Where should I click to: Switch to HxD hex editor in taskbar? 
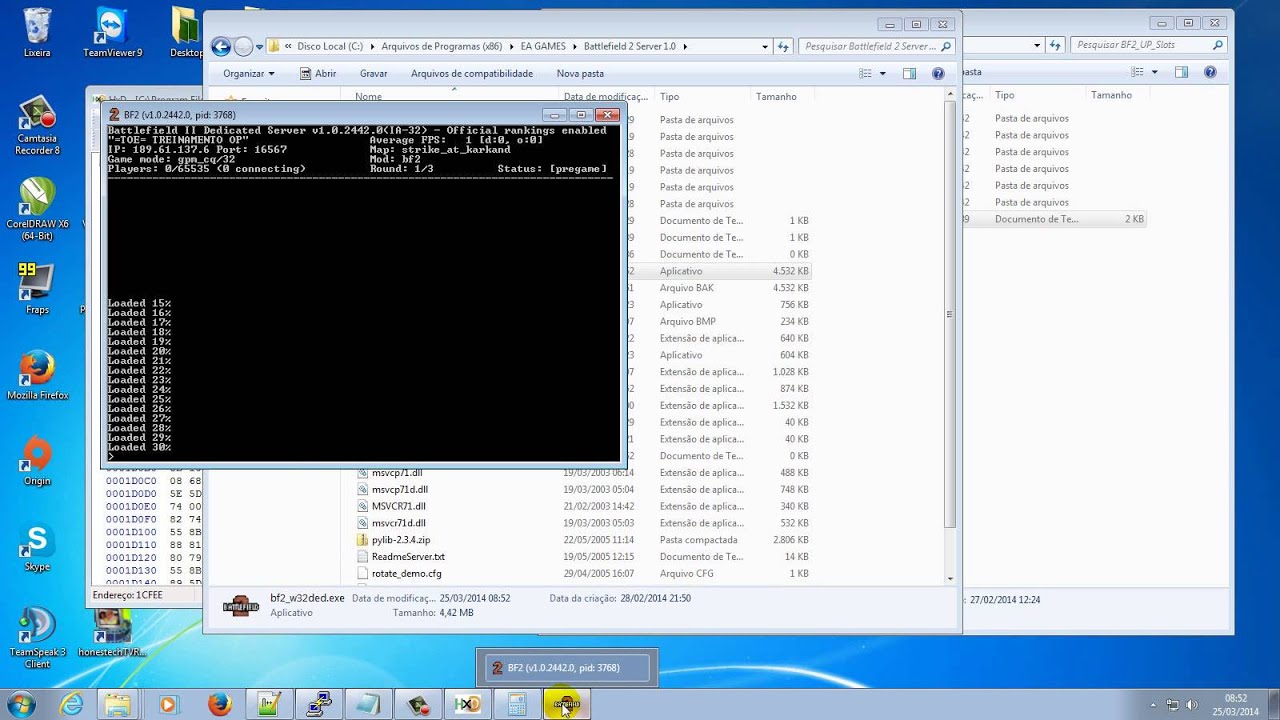(467, 704)
